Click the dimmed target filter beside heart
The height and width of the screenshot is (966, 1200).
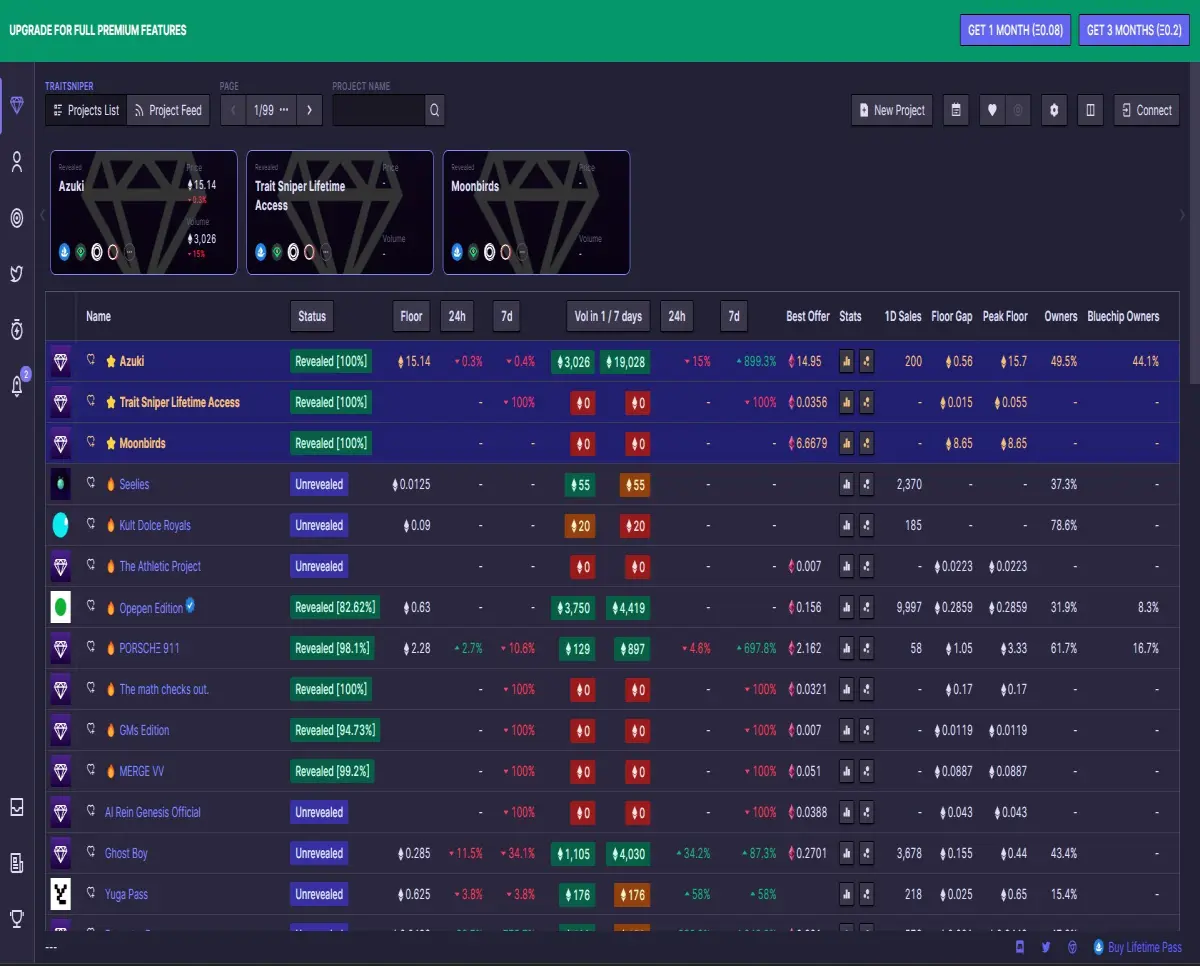1019,110
